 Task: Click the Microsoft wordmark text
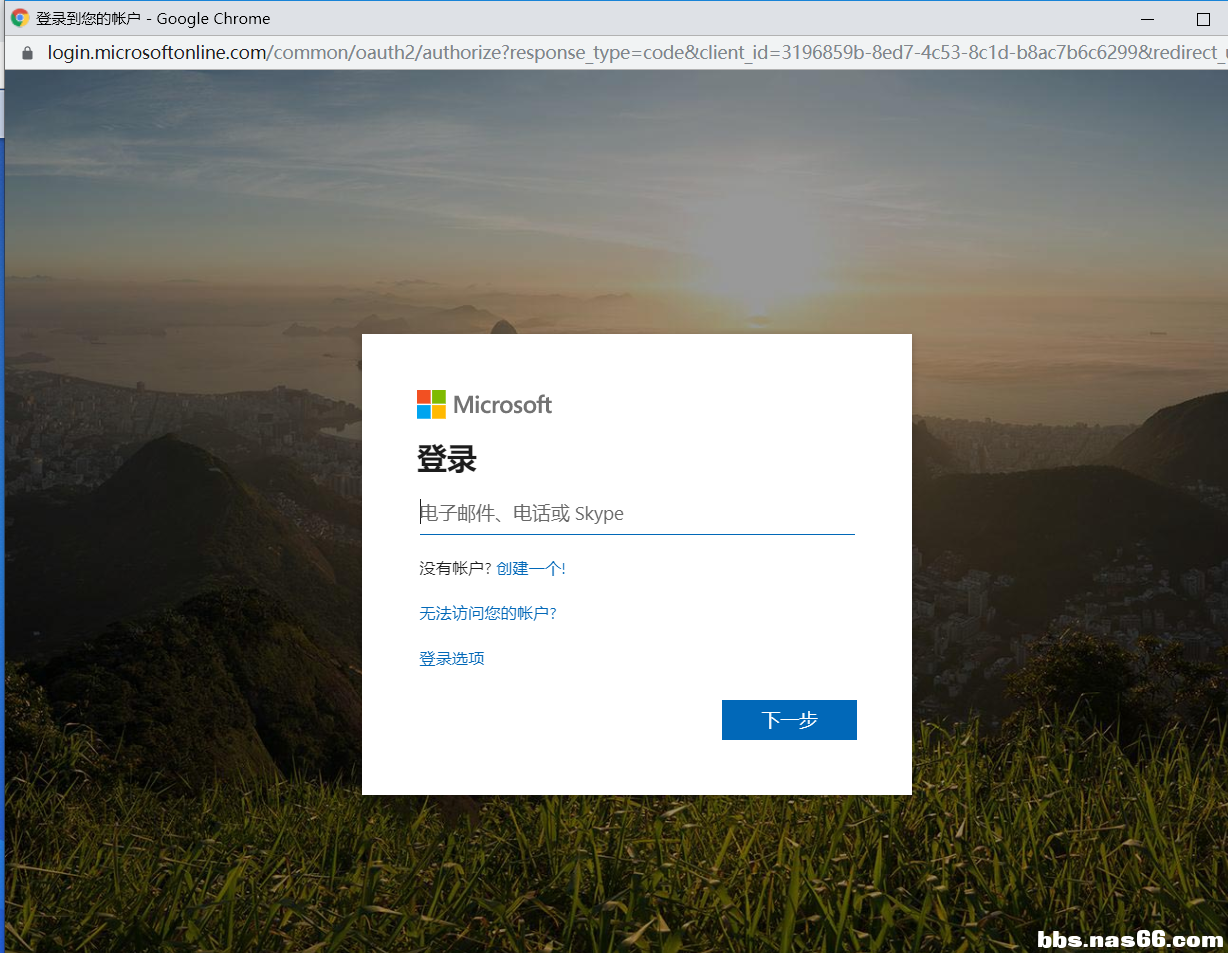pos(502,404)
